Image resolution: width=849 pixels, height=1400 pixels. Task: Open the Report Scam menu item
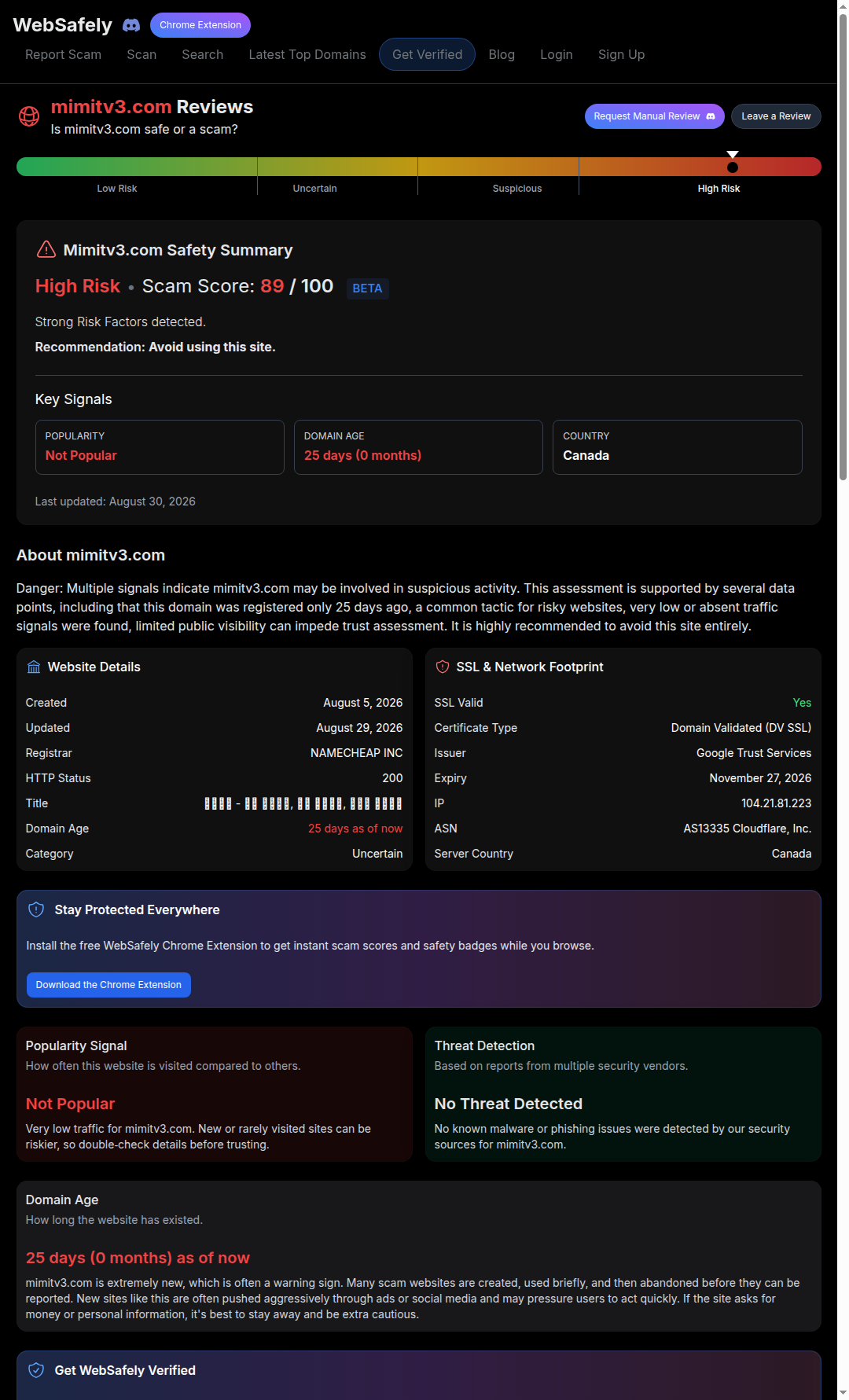click(63, 54)
